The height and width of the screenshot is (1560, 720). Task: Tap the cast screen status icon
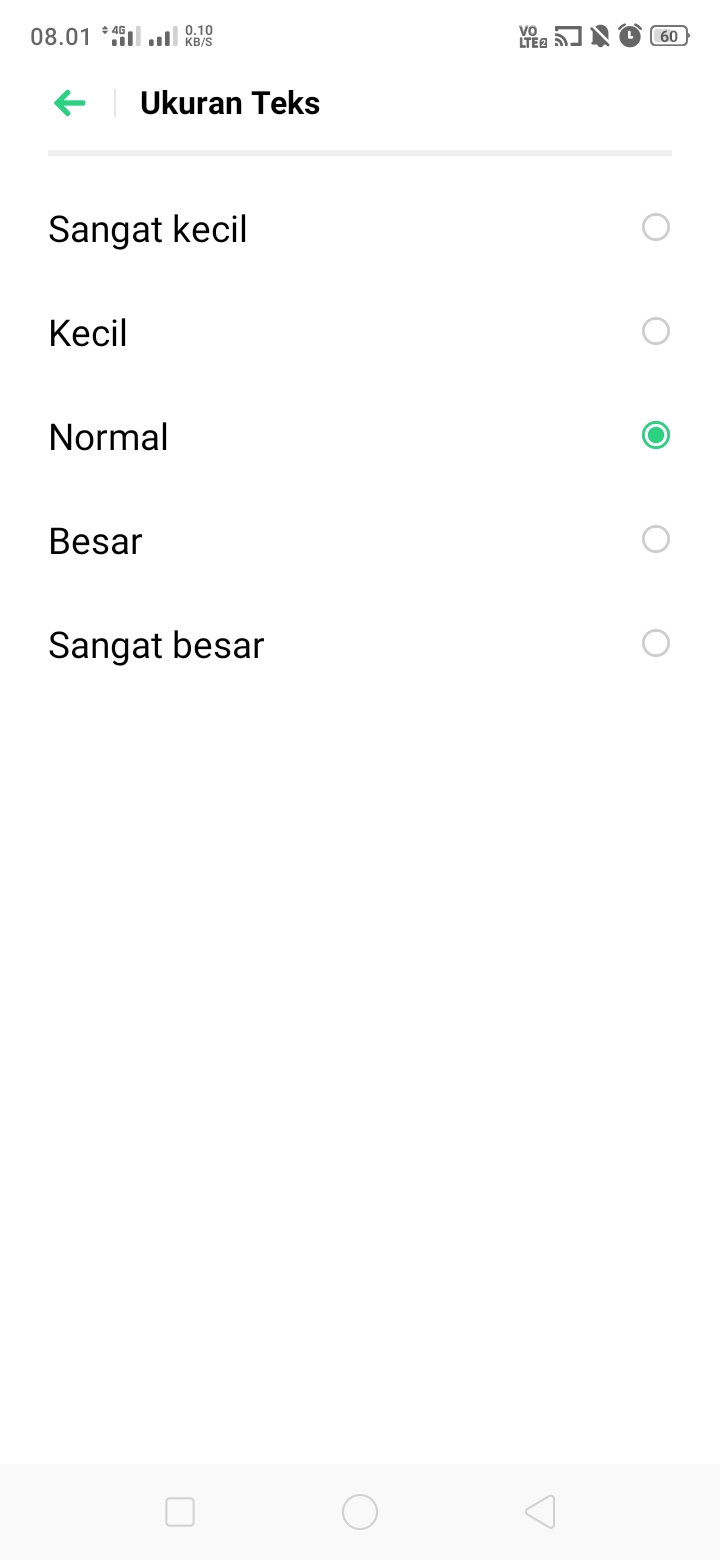568,37
